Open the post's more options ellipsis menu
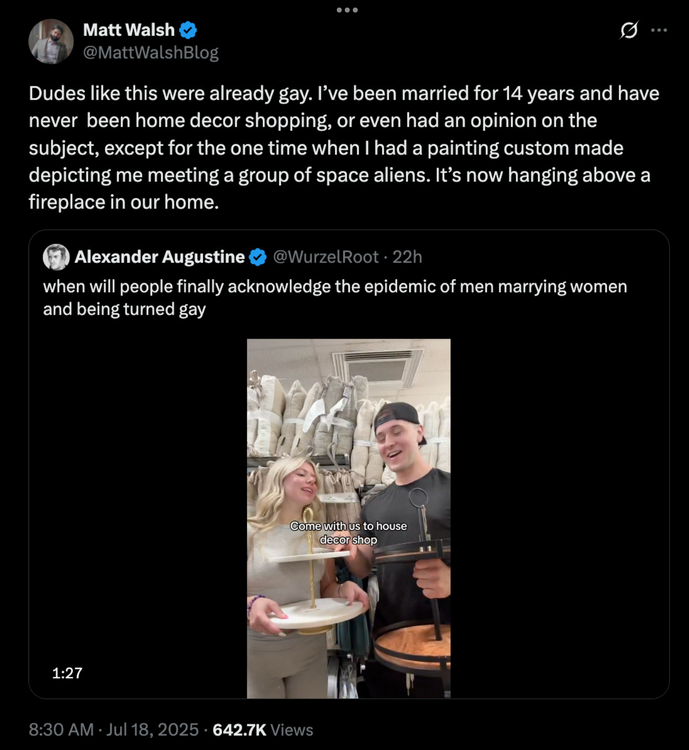This screenshot has width=689, height=750. coord(658,30)
